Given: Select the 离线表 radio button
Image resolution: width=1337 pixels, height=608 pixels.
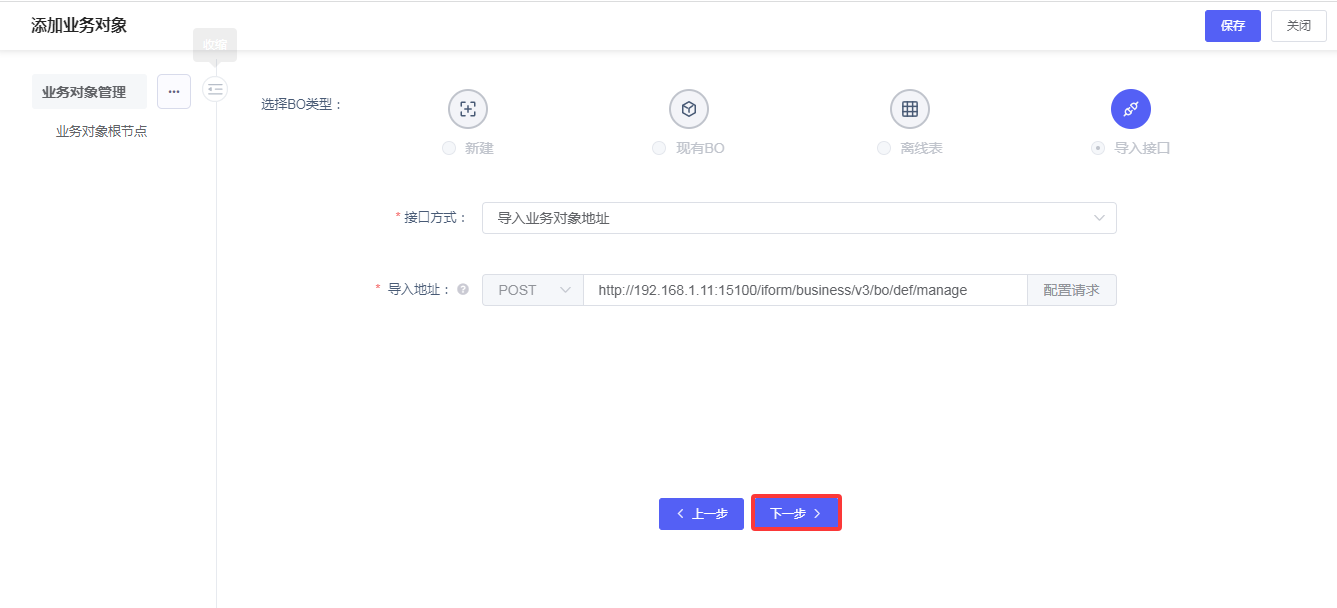Looking at the screenshot, I should (883, 148).
